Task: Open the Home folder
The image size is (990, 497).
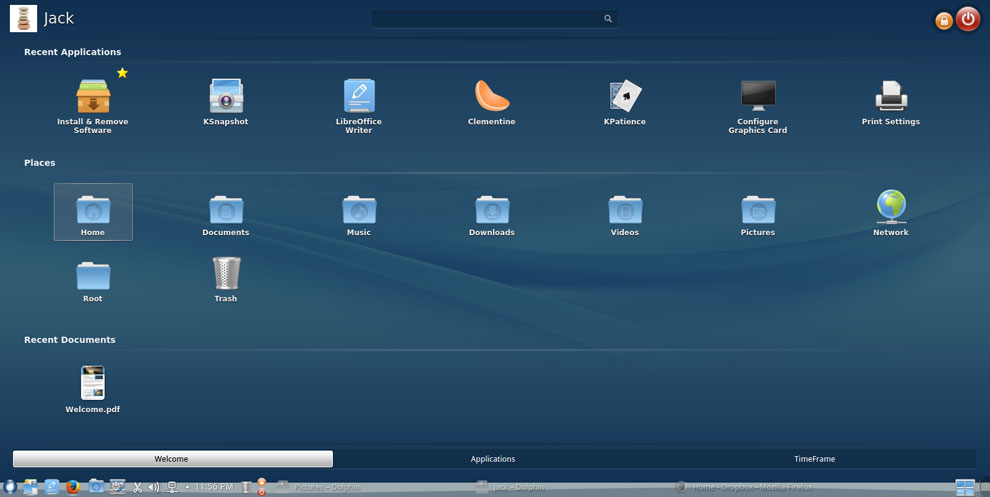Action: pyautogui.click(x=93, y=212)
